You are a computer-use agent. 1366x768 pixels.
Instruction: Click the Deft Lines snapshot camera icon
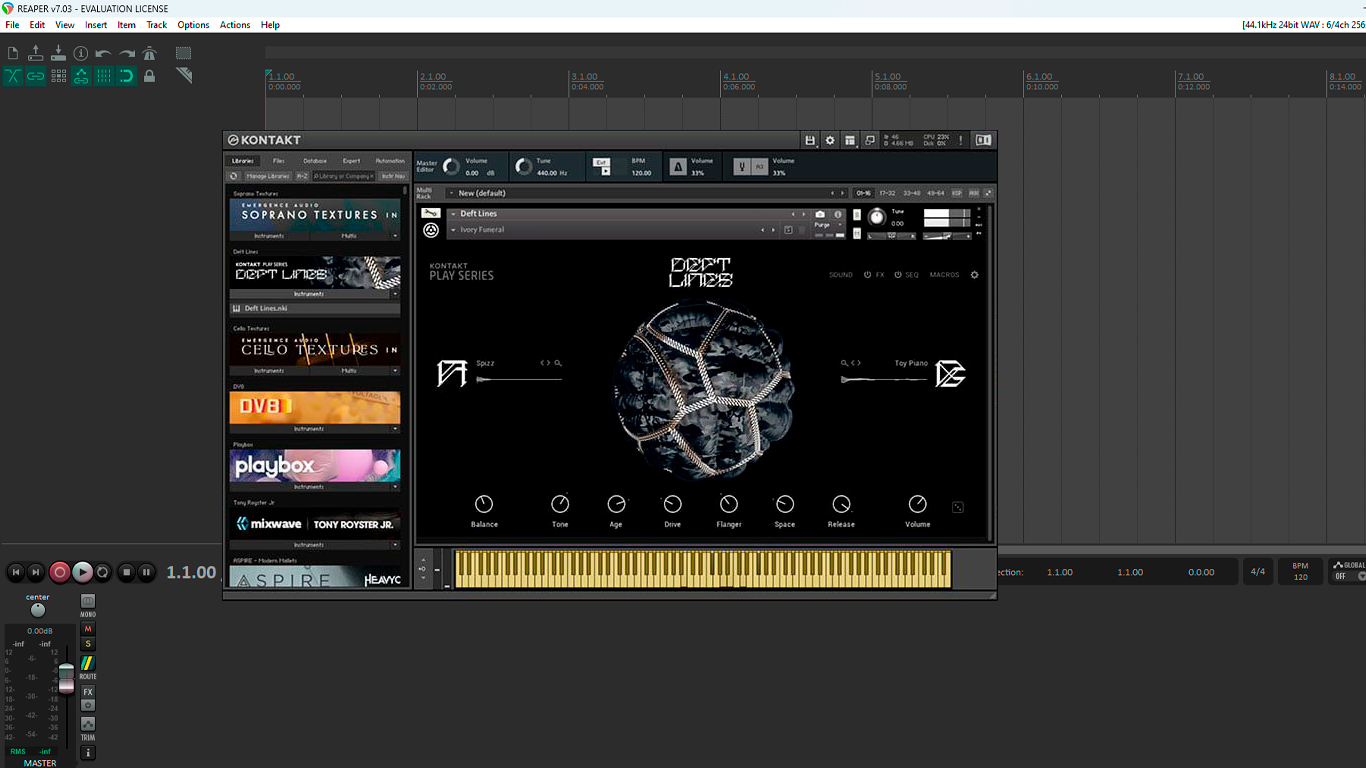click(821, 214)
